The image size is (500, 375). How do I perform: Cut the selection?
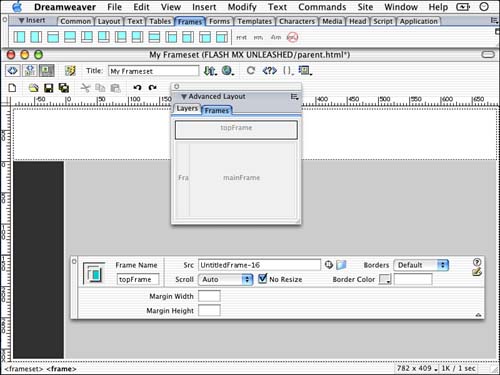[85, 88]
